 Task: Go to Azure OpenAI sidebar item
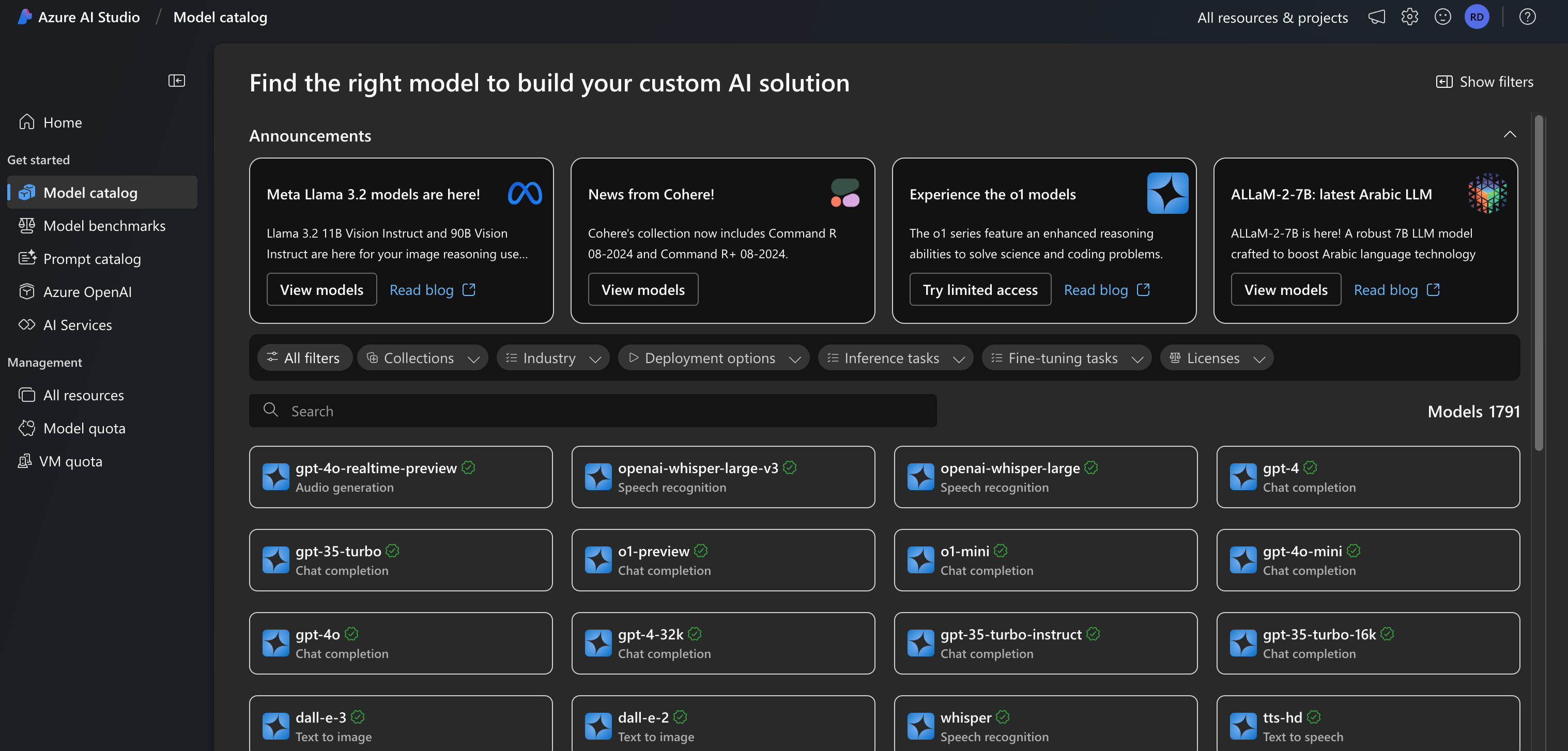click(x=87, y=292)
